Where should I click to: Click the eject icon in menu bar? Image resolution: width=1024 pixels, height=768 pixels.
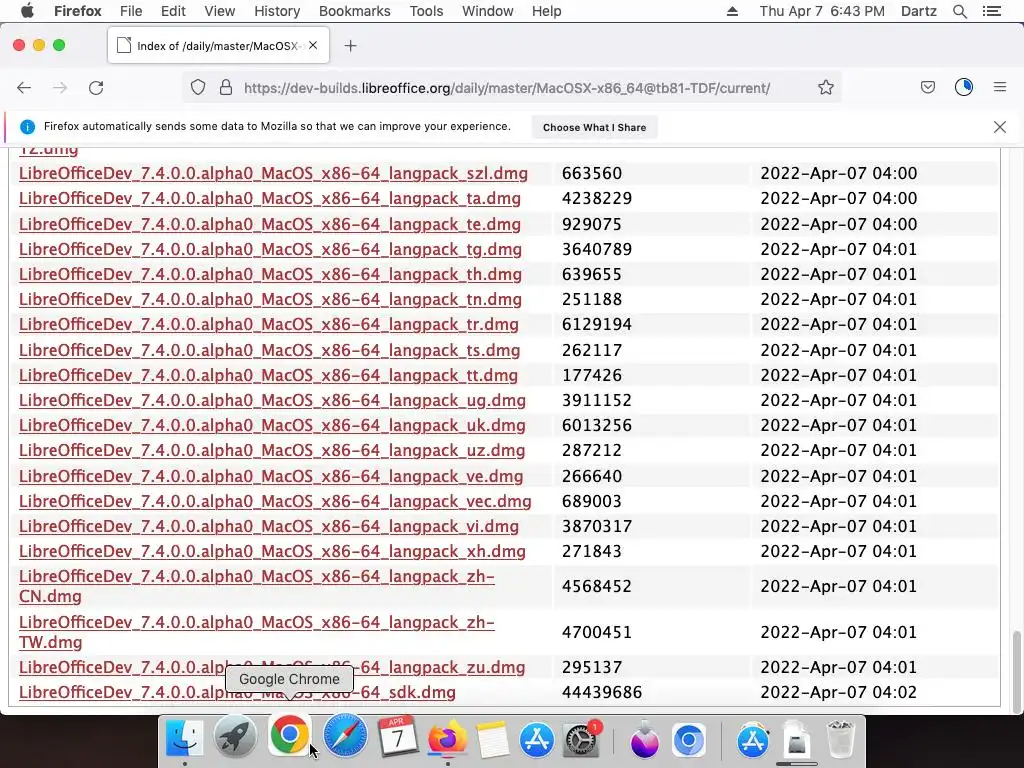pyautogui.click(x=732, y=11)
